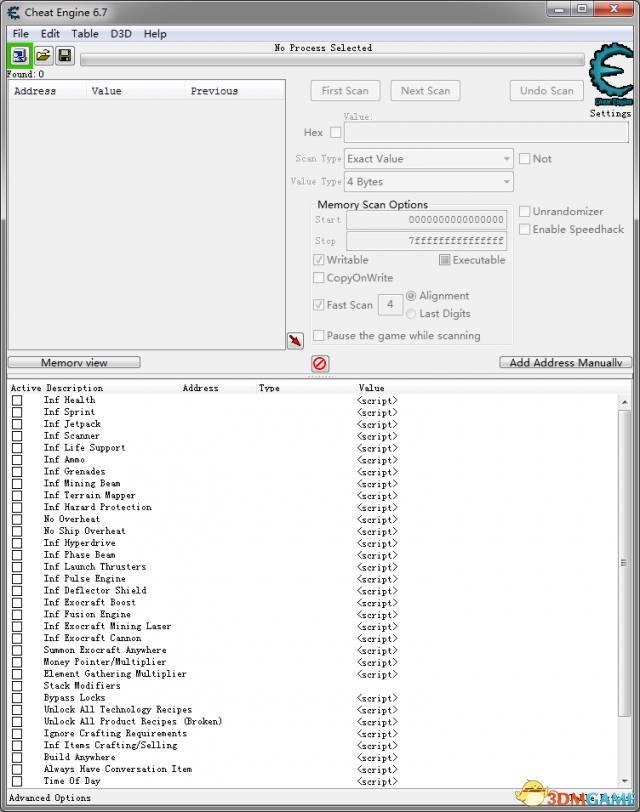Click the Fast Scan alignment value field

point(390,304)
